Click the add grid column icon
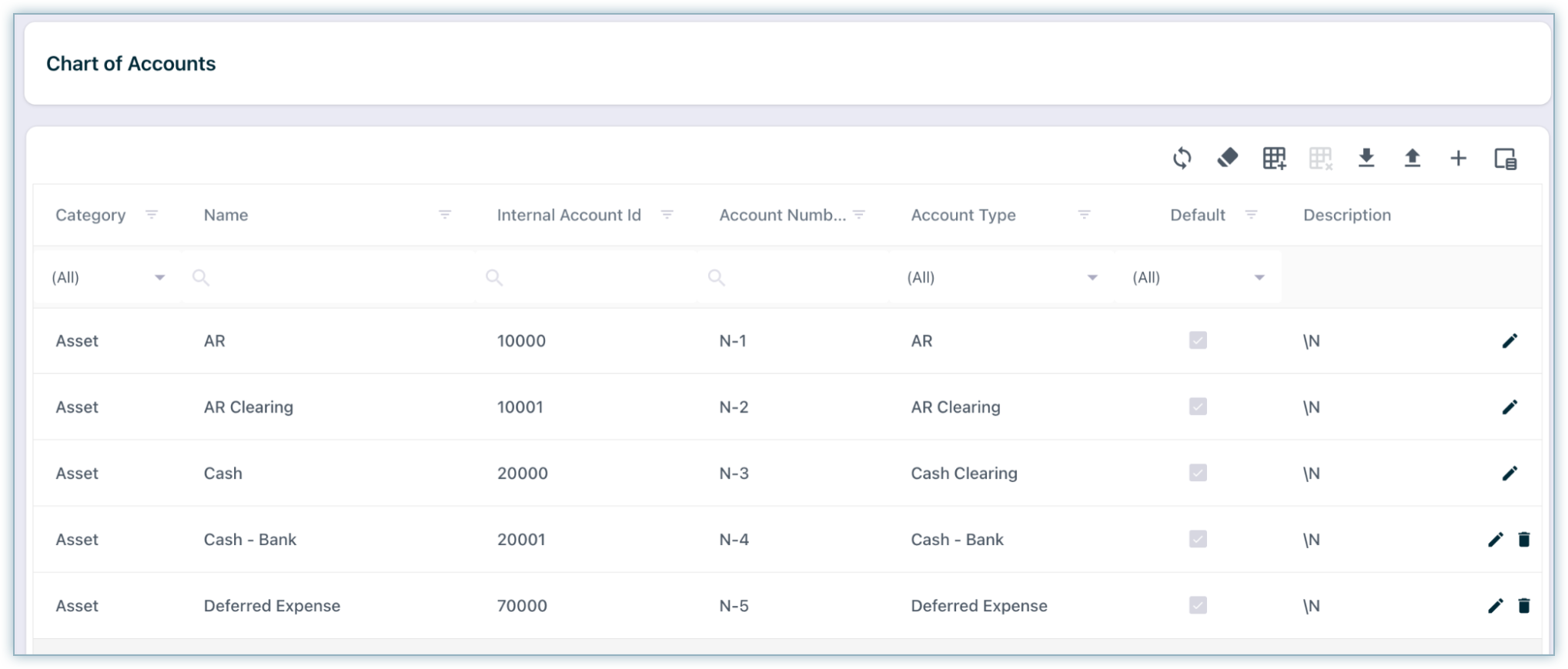 tap(1274, 159)
